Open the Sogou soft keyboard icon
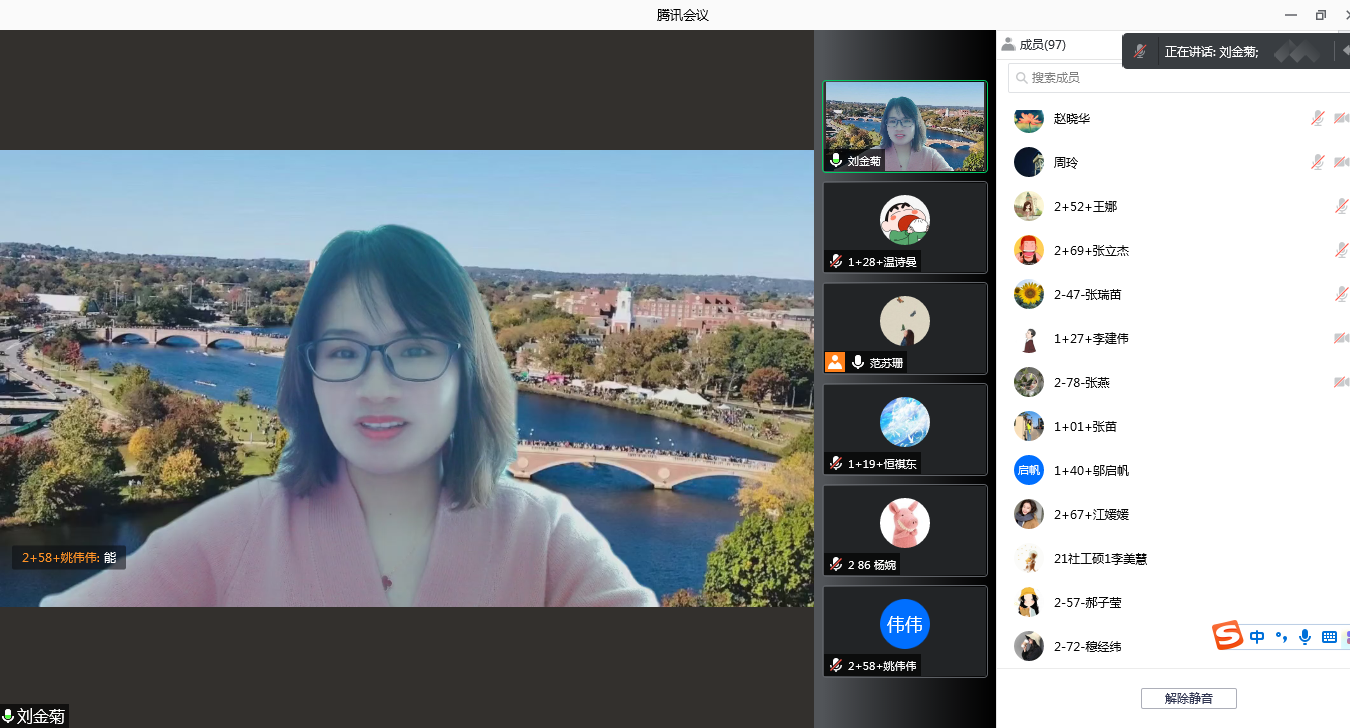This screenshot has width=1350, height=728. coord(1329,637)
